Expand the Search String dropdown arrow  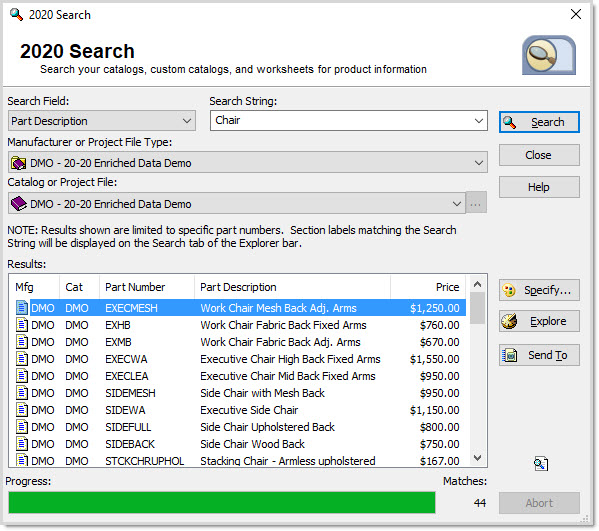479,121
